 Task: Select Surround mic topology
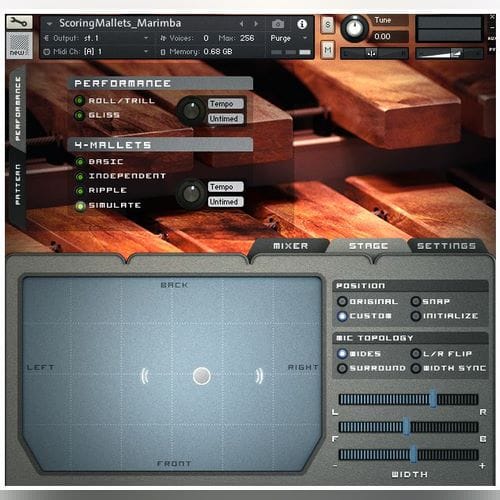[342, 368]
